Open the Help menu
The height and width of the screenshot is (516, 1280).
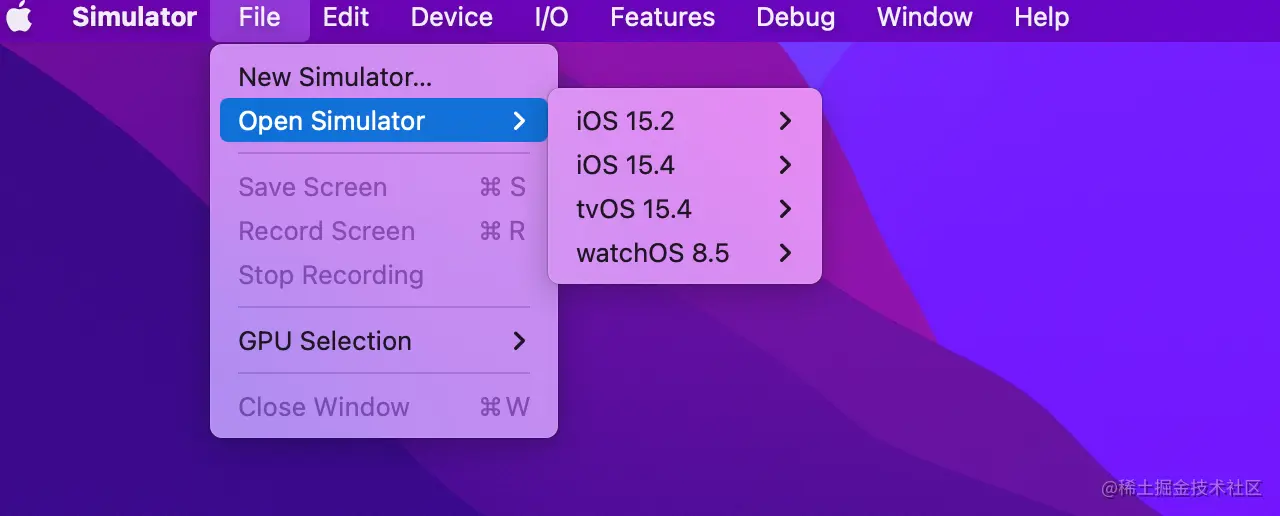(1042, 17)
